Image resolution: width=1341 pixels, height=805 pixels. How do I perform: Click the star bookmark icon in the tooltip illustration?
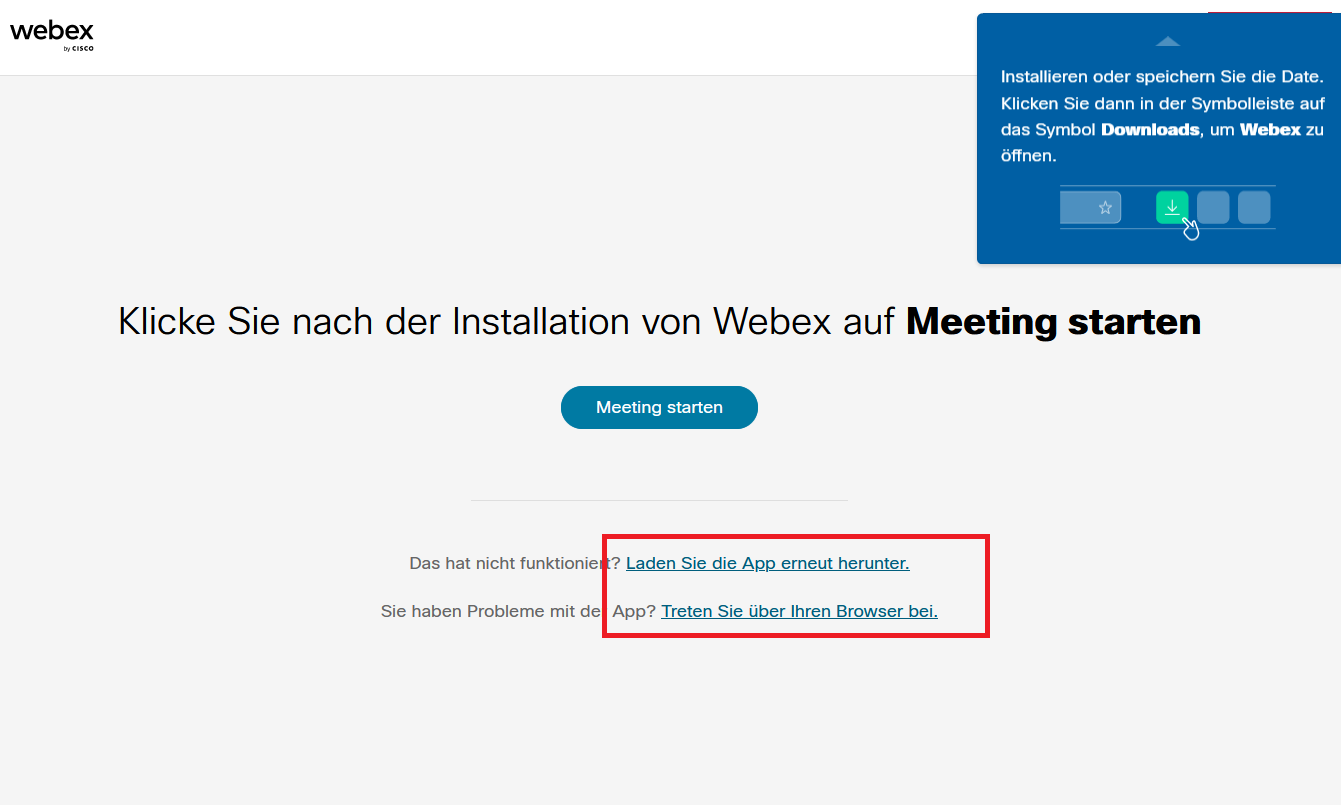point(1105,208)
